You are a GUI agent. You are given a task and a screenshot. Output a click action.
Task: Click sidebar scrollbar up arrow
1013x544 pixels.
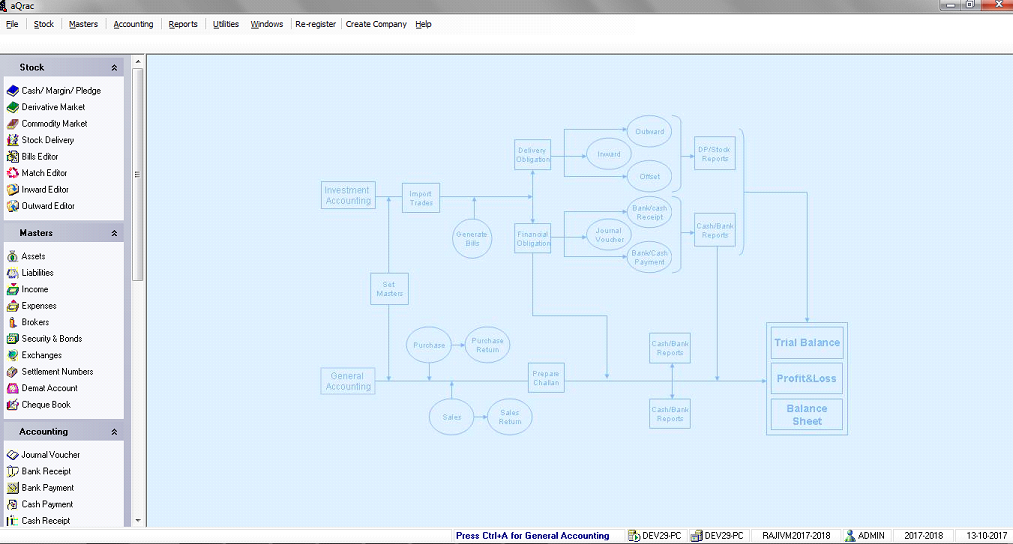coord(138,61)
